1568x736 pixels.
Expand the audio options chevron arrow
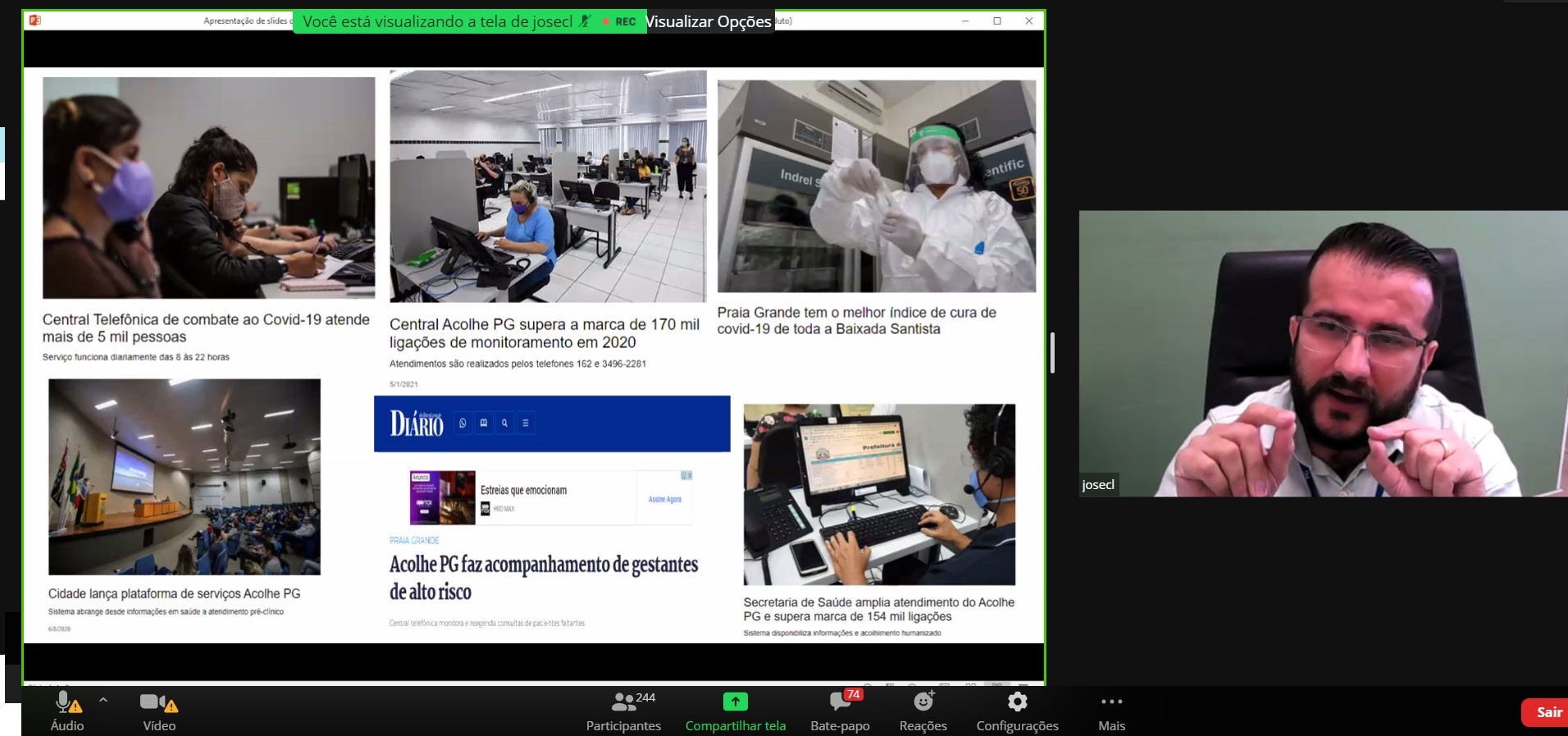coord(103,700)
